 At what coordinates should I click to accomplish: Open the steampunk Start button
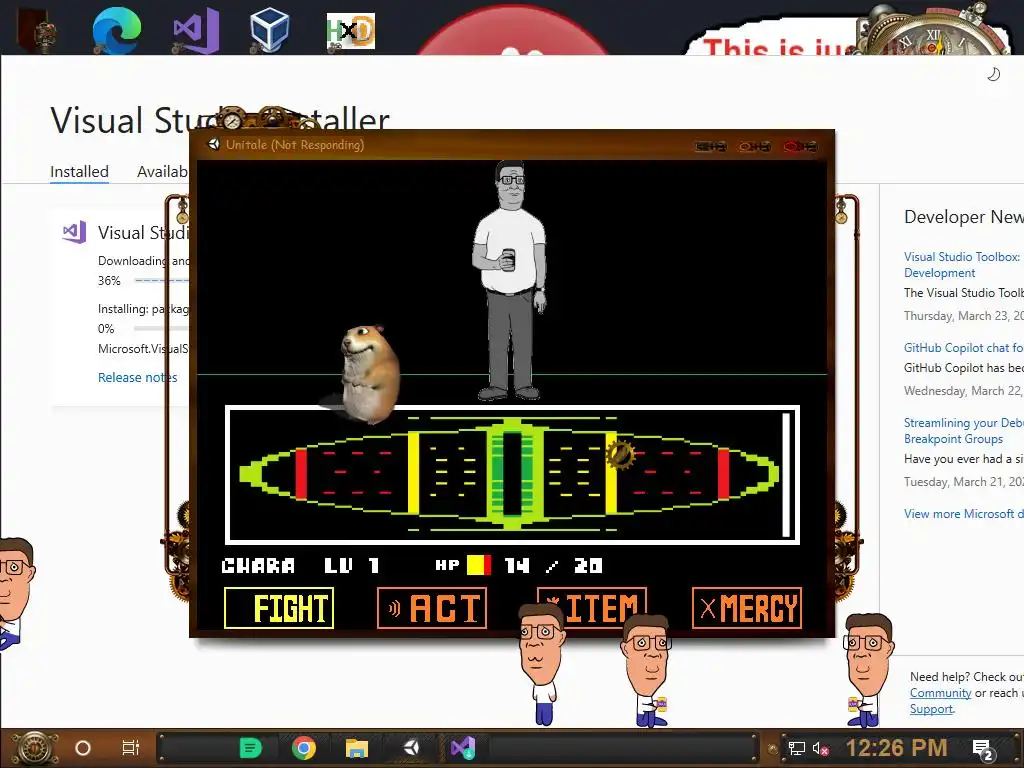click(x=34, y=748)
